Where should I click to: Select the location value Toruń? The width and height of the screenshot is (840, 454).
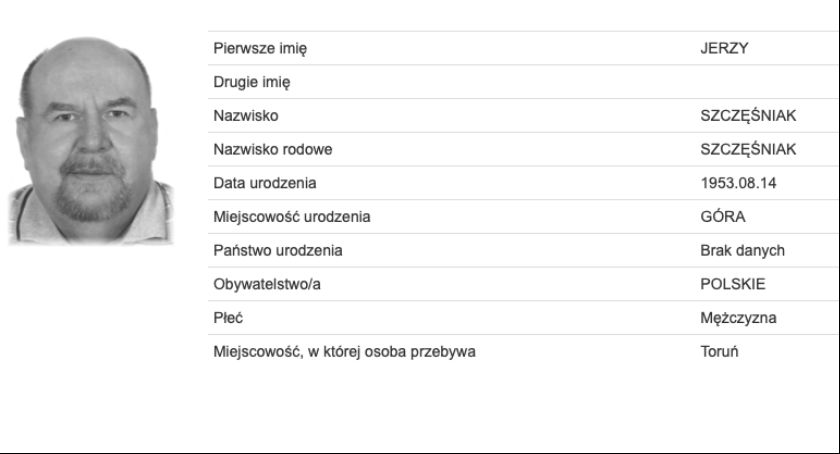pos(719,352)
